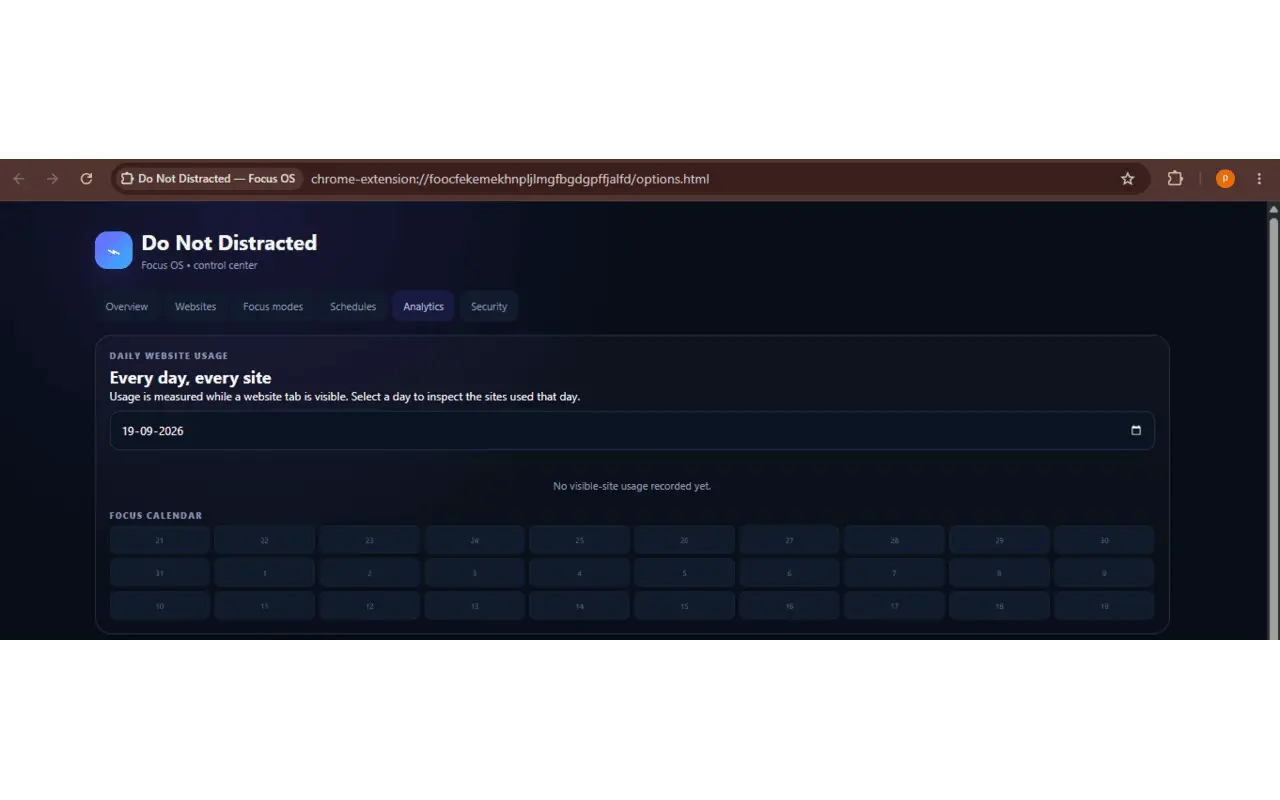Click the extension chip in the address bar
Viewport: 1280px width, 800px height.
(208, 179)
